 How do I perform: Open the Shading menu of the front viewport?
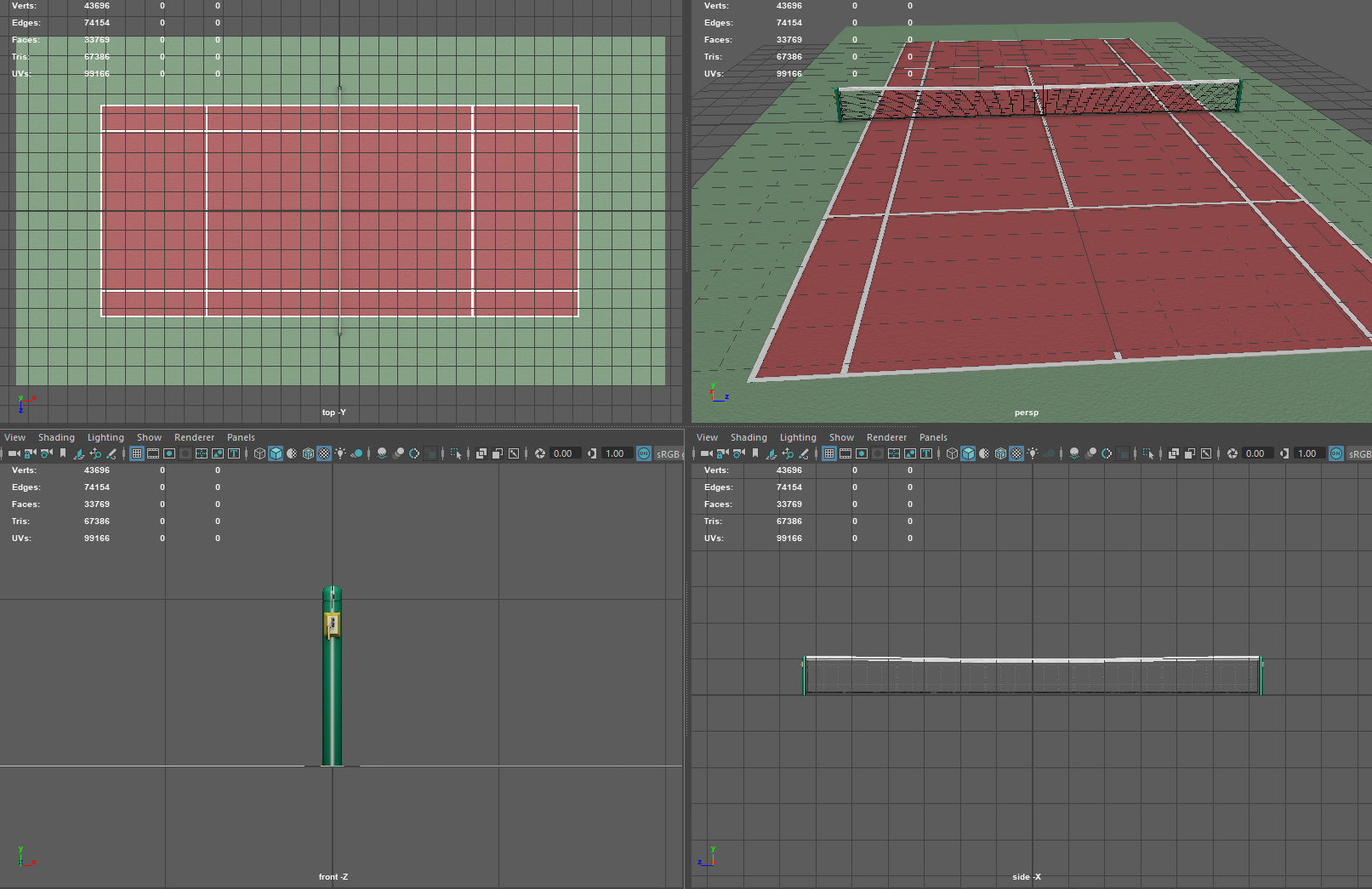pyautogui.click(x=56, y=436)
